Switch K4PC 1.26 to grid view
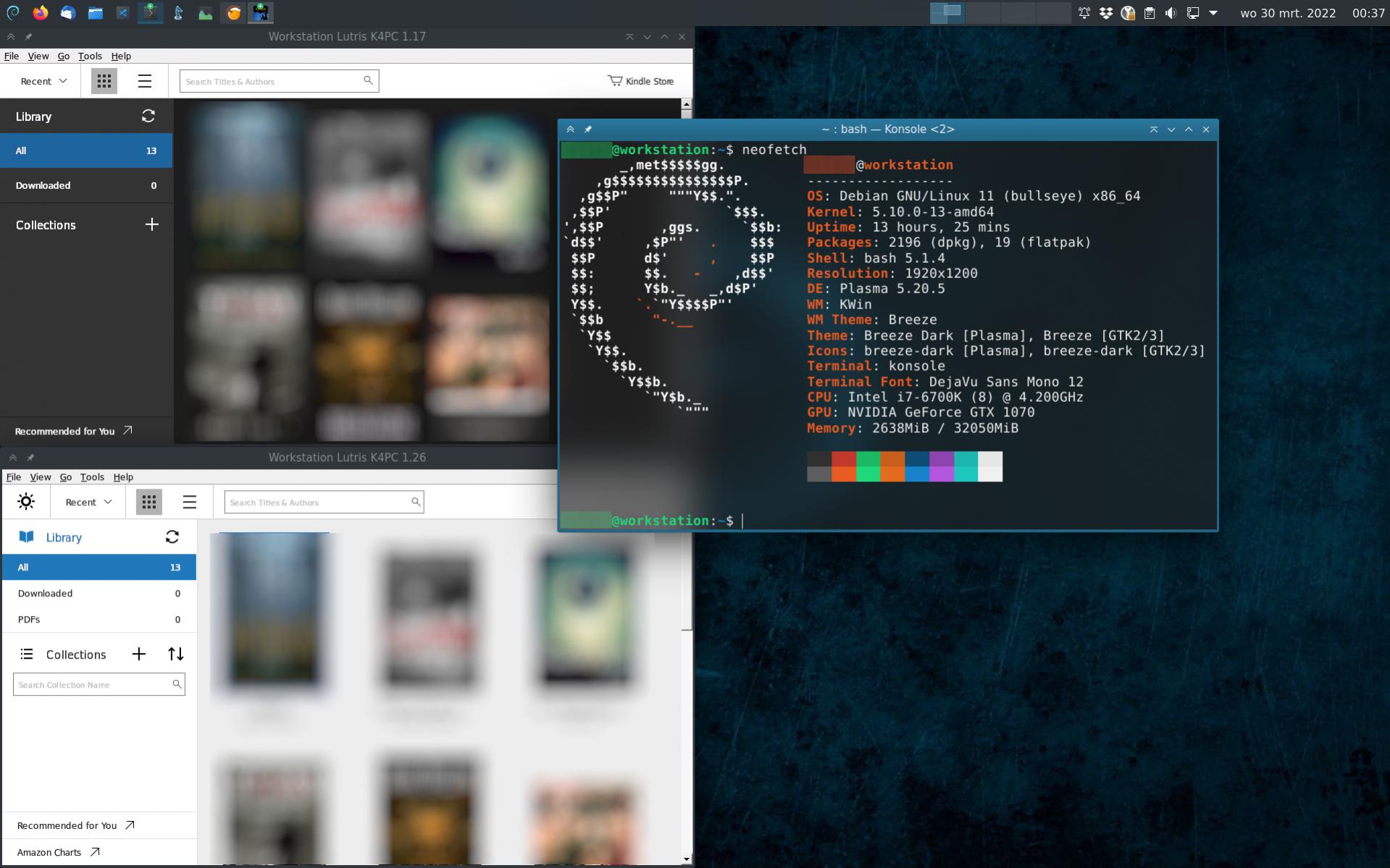 (x=149, y=502)
